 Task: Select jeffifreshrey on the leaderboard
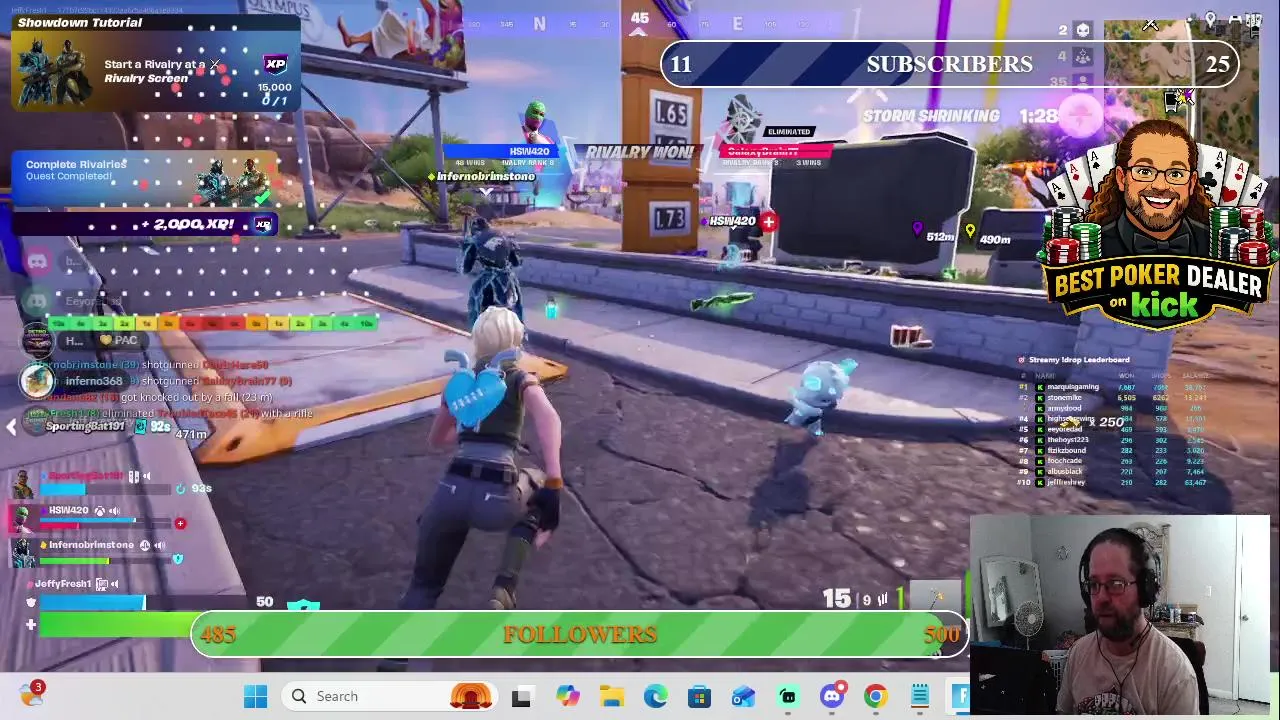1066,483
